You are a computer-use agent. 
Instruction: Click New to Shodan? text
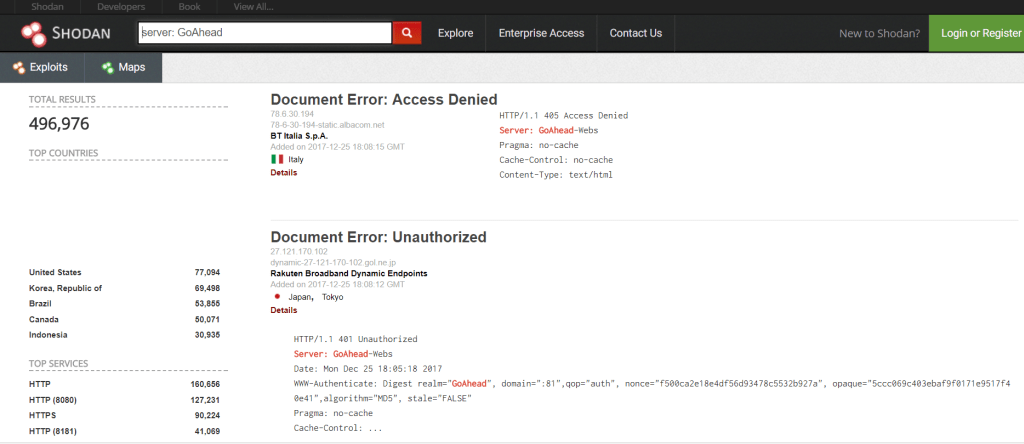coord(880,33)
